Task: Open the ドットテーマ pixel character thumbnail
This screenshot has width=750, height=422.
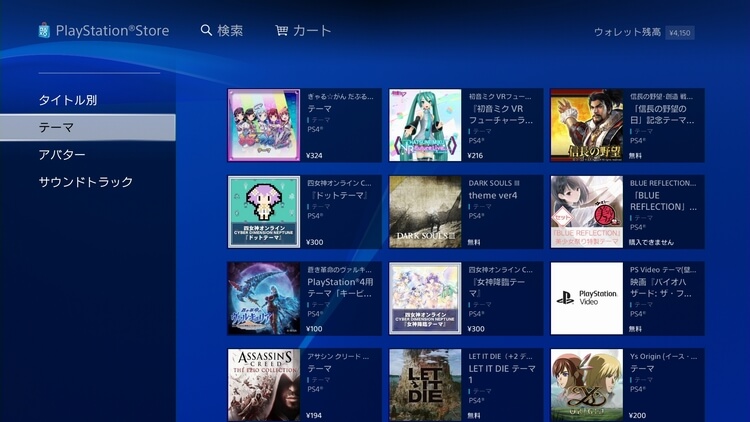Action: [x=264, y=212]
